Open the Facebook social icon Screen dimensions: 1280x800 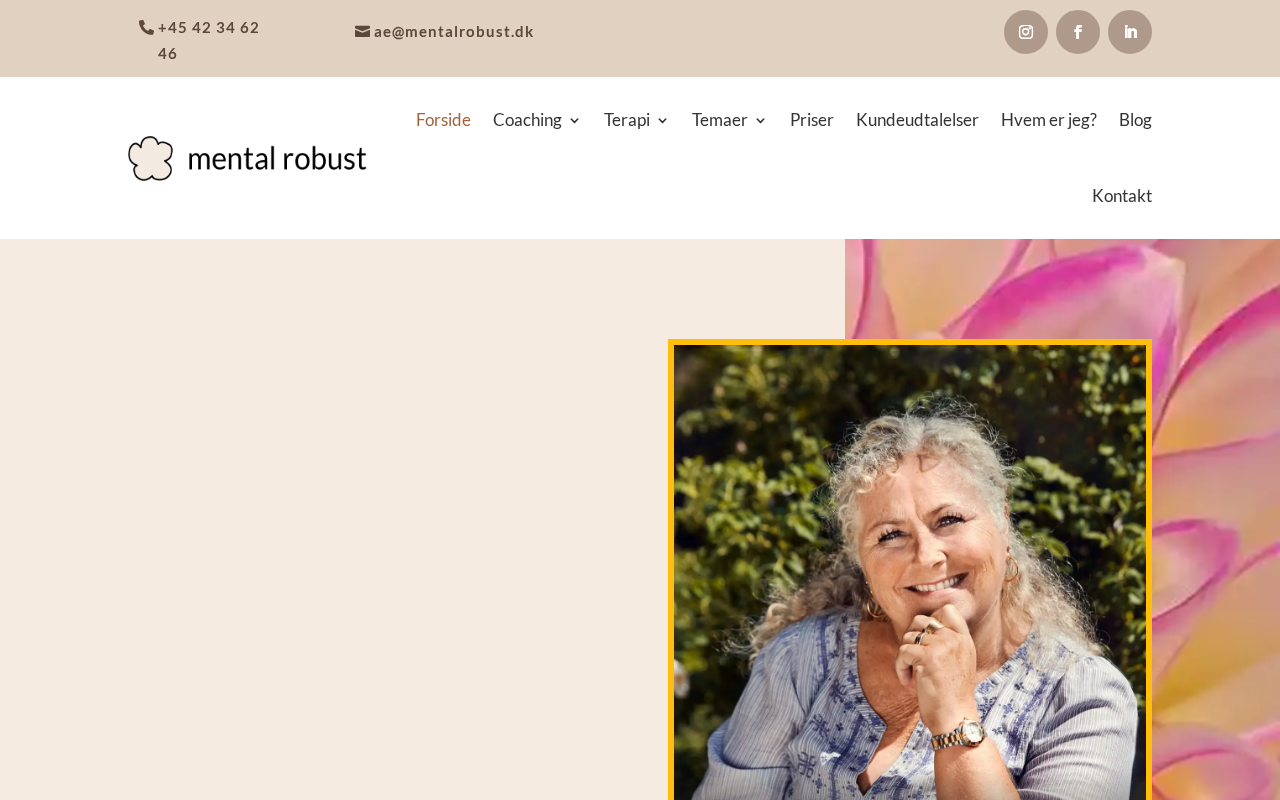coord(1078,32)
